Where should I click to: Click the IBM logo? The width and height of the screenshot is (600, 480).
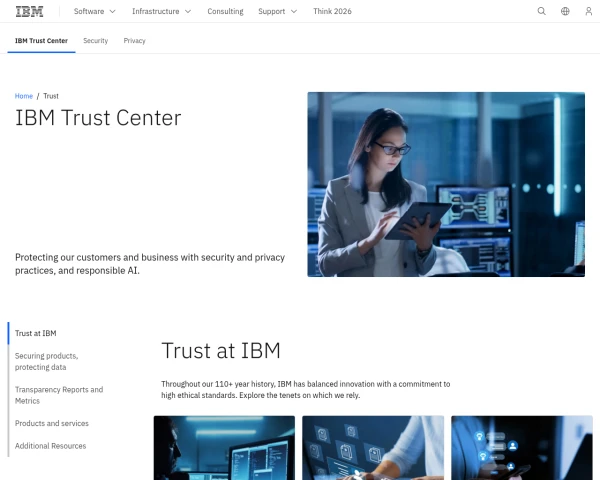29,11
